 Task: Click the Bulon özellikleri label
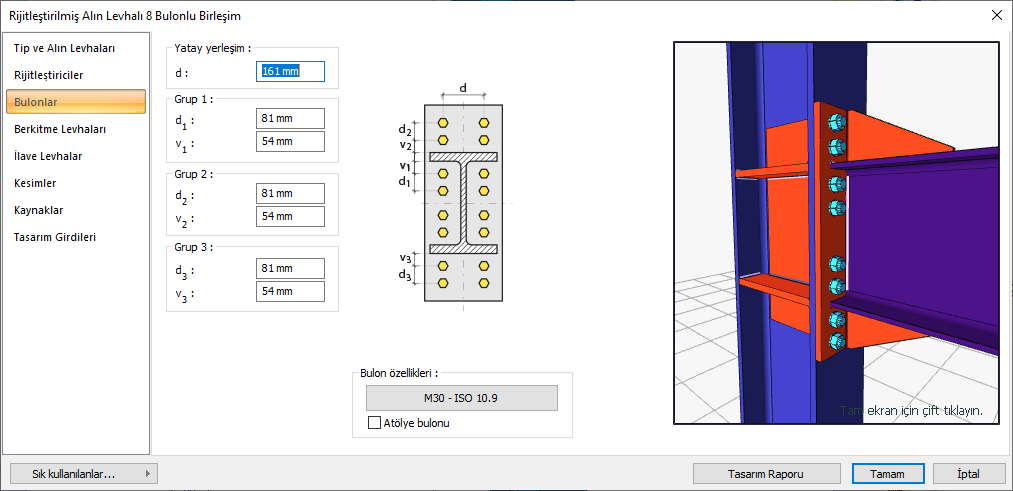pos(399,373)
